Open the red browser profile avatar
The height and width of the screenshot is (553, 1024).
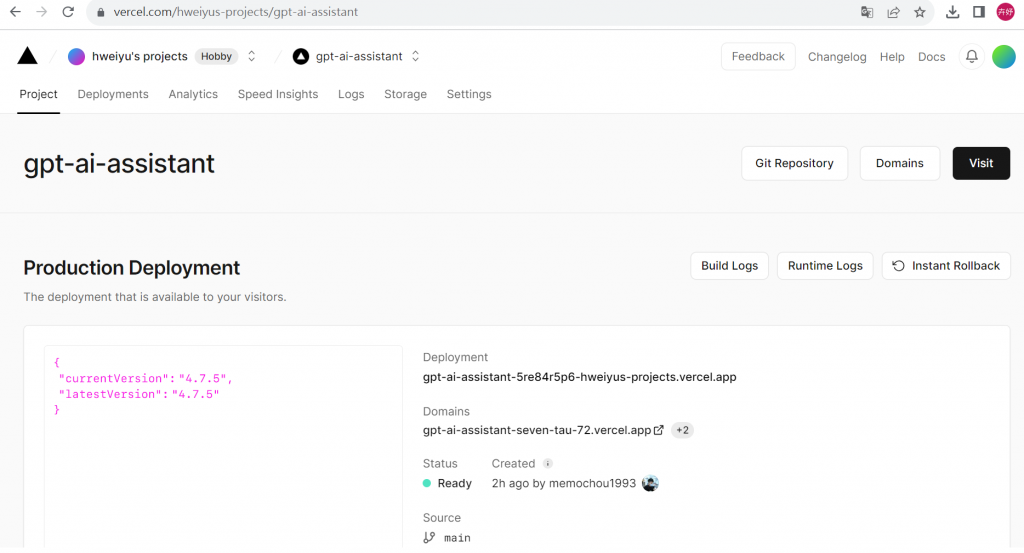coord(1005,12)
